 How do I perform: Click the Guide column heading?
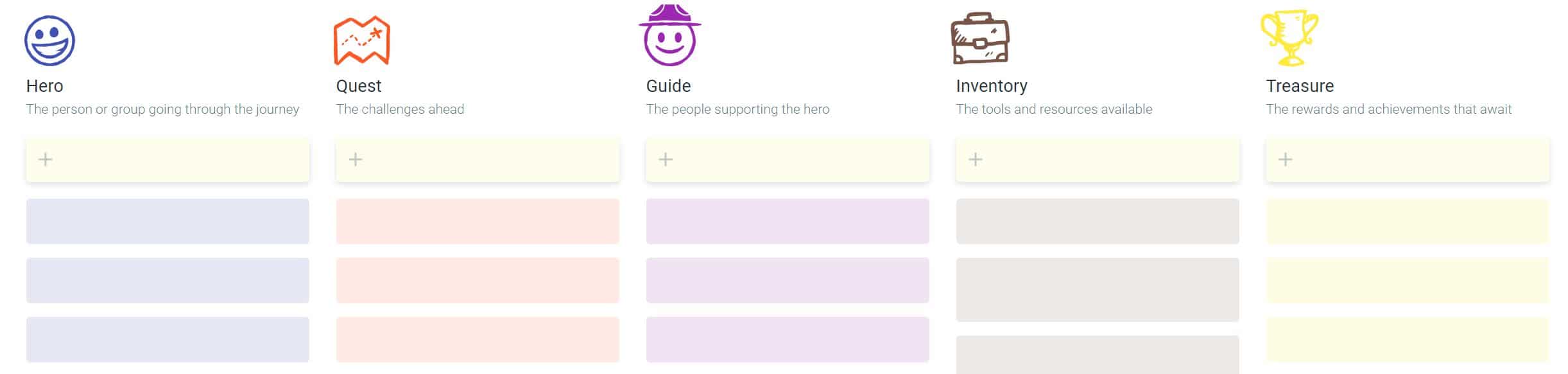668,86
